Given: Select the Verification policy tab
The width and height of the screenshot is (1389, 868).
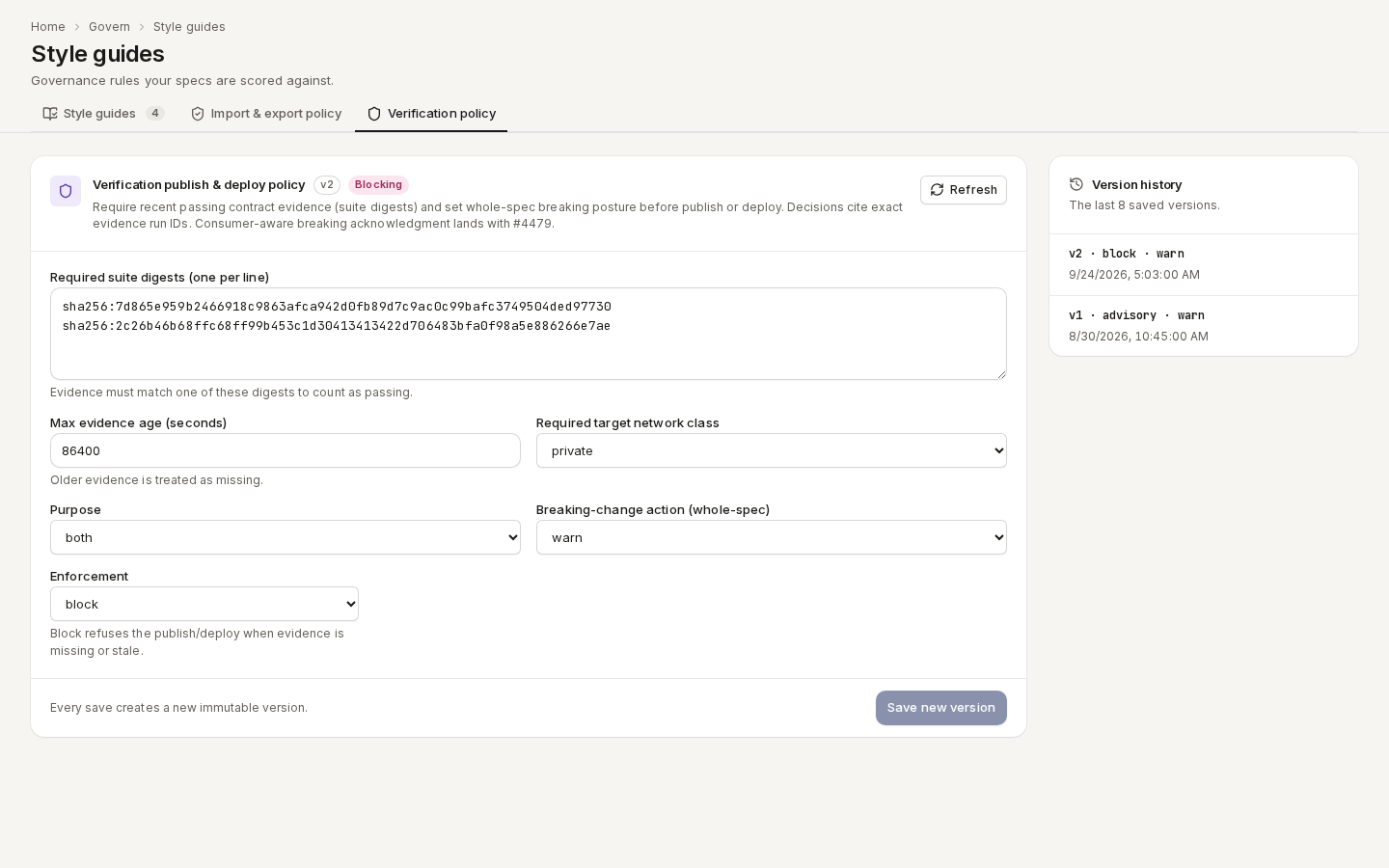Looking at the screenshot, I should point(431,114).
